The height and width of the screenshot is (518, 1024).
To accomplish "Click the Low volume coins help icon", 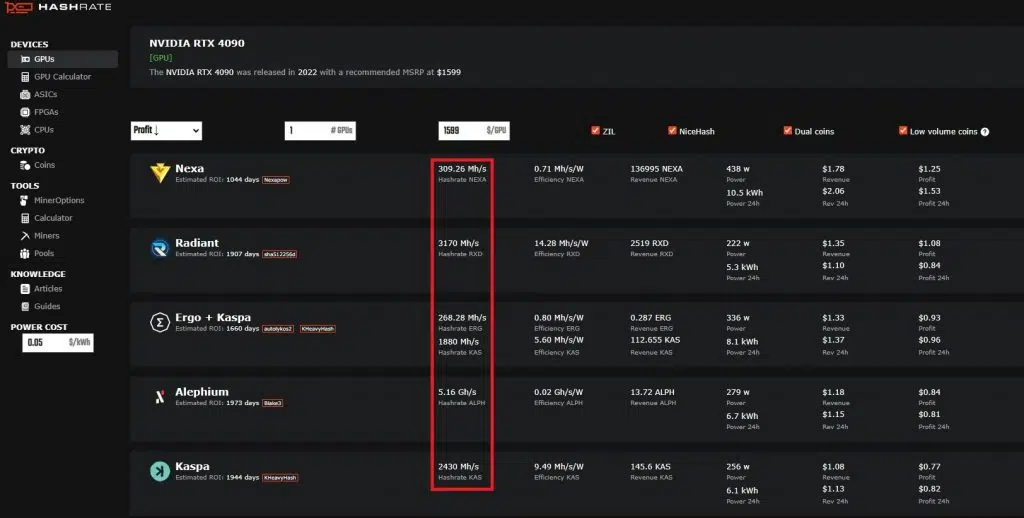I will [x=985, y=132].
